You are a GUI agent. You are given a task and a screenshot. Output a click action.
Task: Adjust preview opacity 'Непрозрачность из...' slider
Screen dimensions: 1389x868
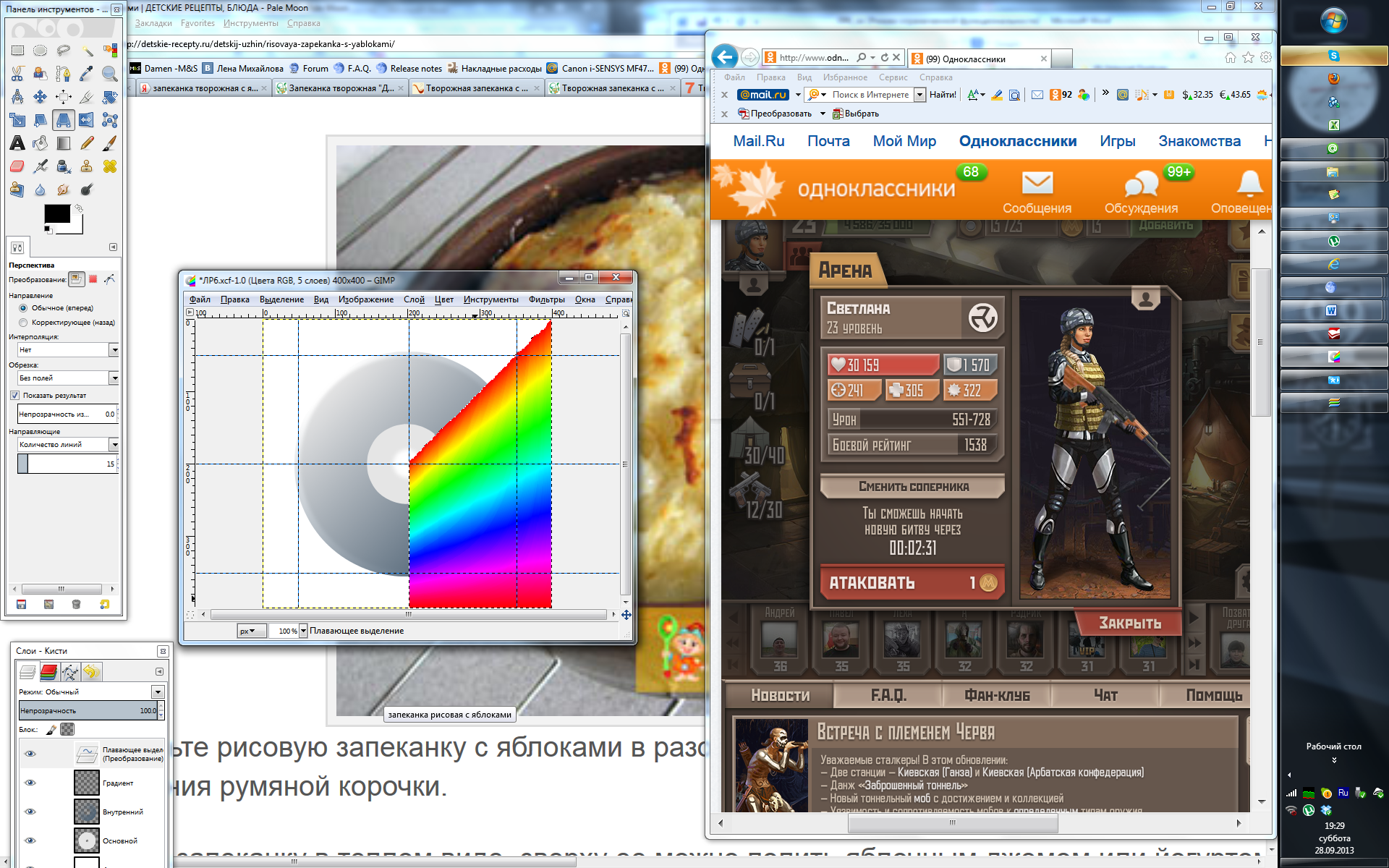point(66,414)
